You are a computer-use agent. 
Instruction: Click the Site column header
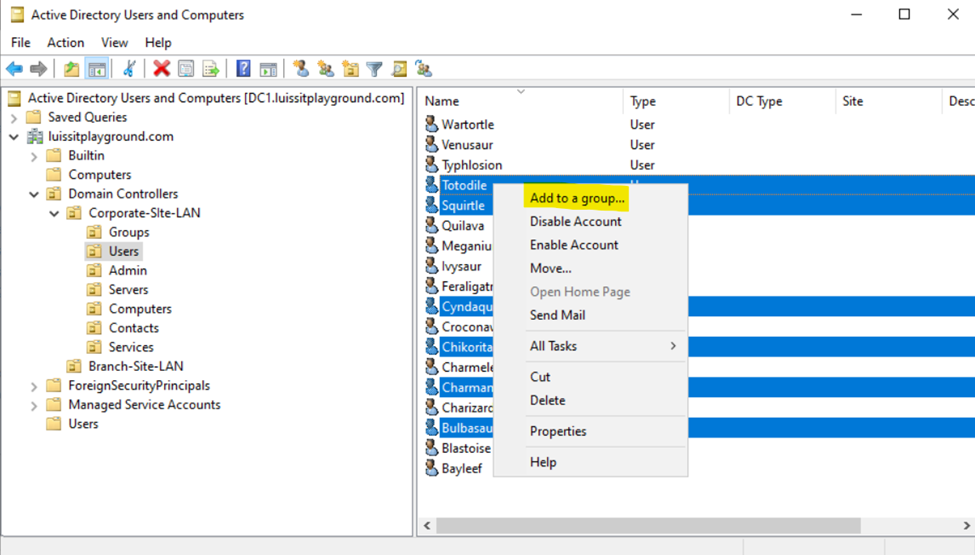click(x=889, y=101)
